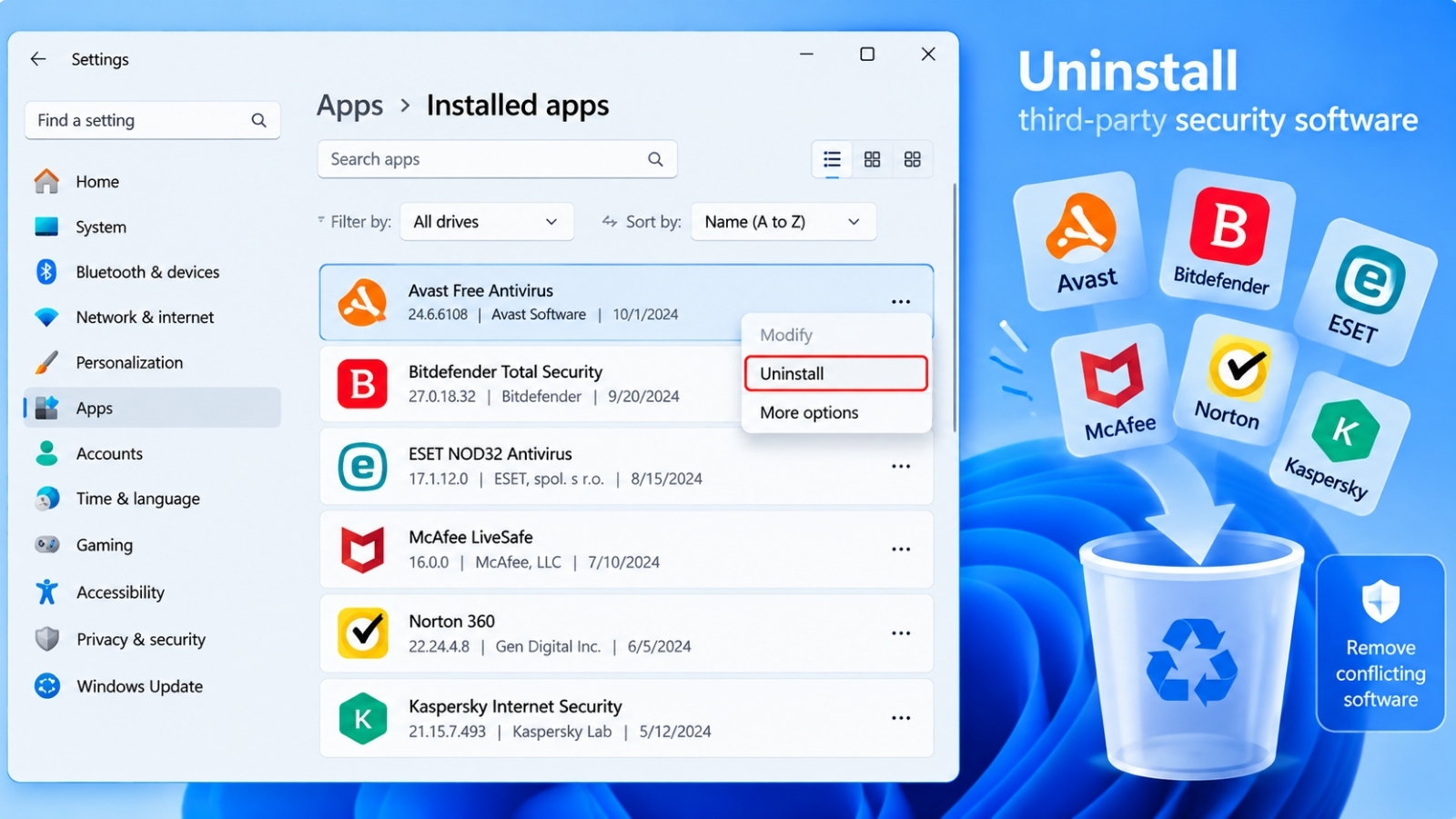Open Home in the sidebar
This screenshot has height=819, width=1456.
click(152, 181)
